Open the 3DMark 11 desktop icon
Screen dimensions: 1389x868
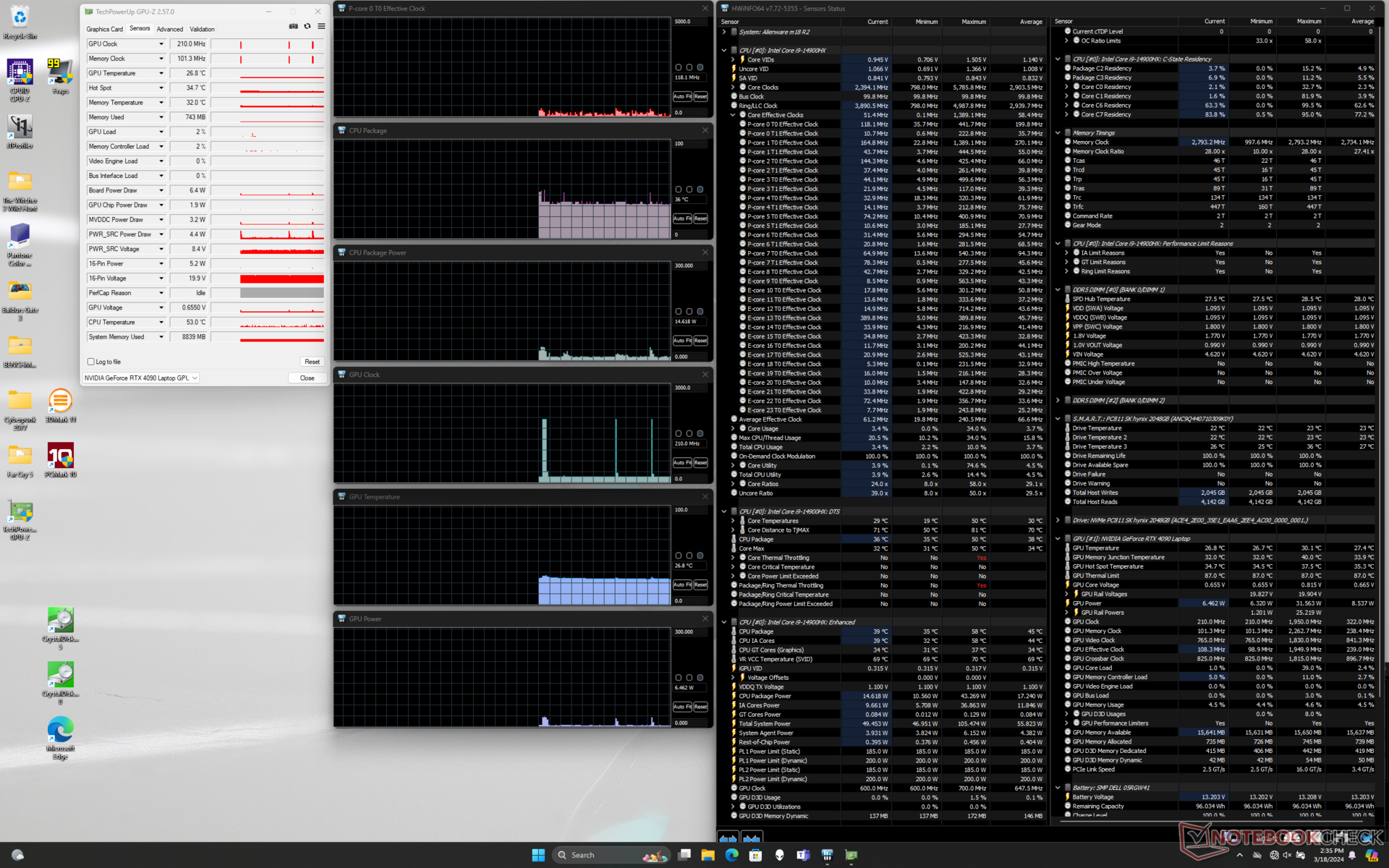click(60, 406)
